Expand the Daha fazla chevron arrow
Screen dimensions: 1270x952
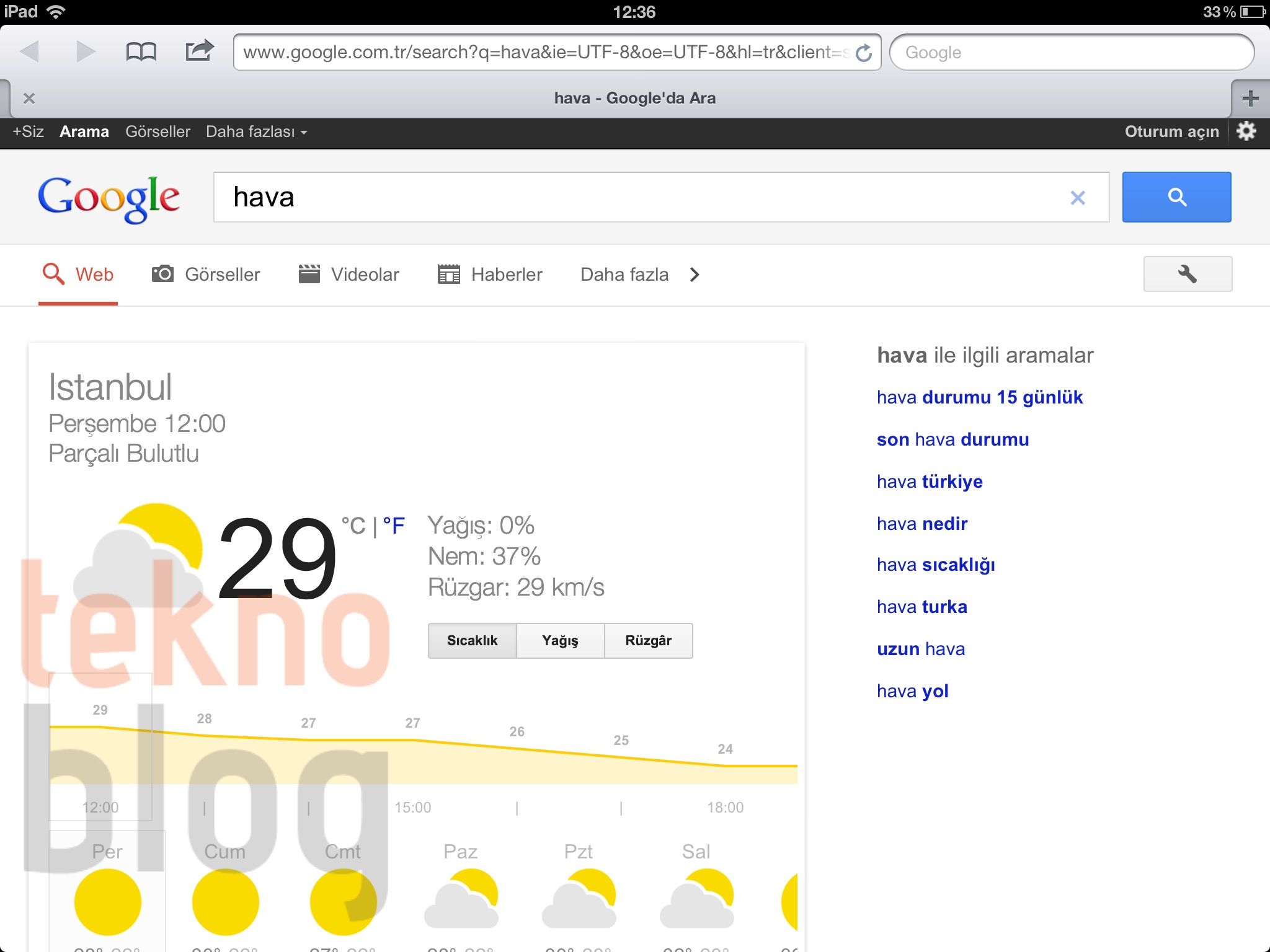pos(695,275)
